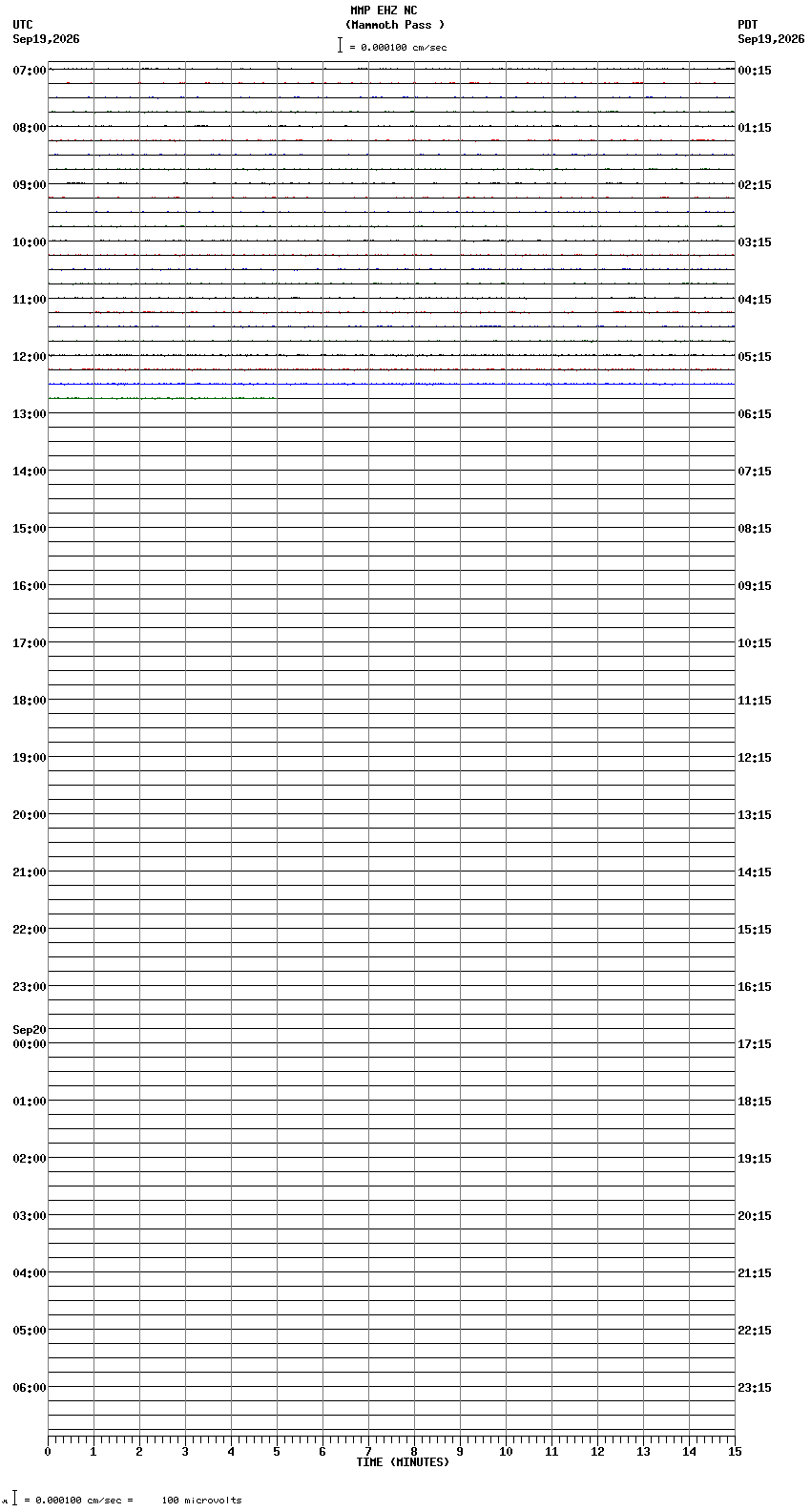This screenshot has width=811, height=1512.
Task: Click the 07:15 PDT row label
Action: pos(755,472)
